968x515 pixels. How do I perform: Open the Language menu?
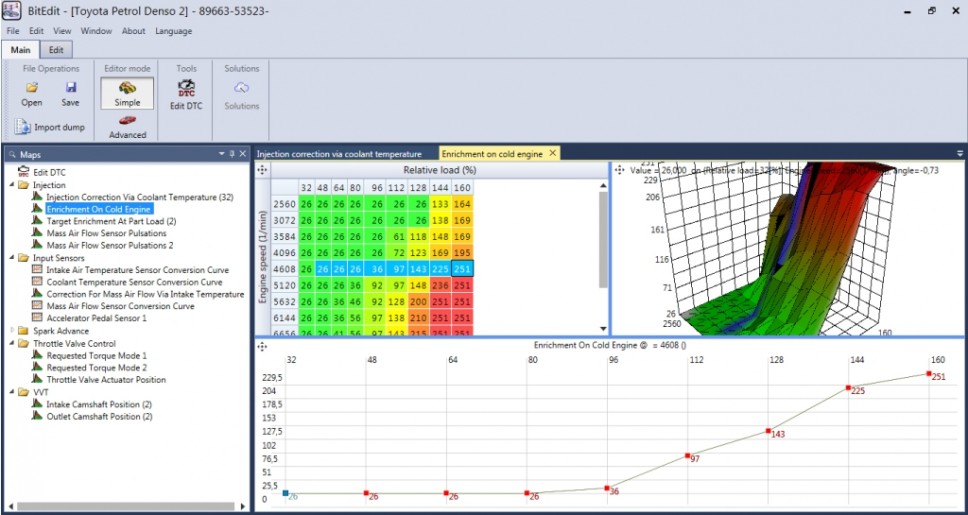coord(173,31)
